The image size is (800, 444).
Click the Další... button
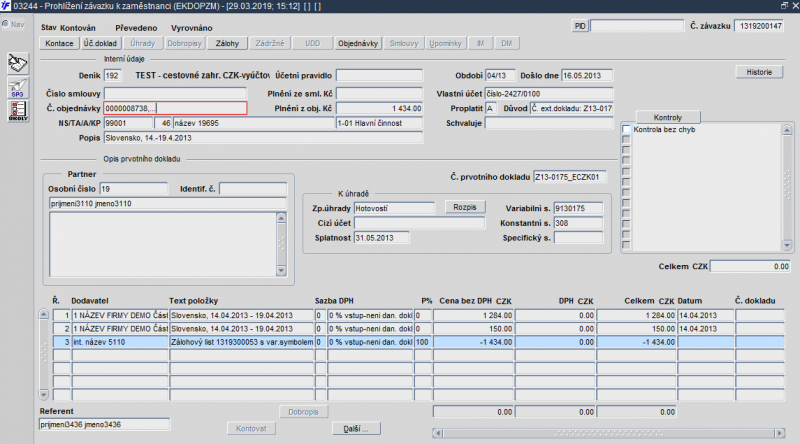point(357,429)
